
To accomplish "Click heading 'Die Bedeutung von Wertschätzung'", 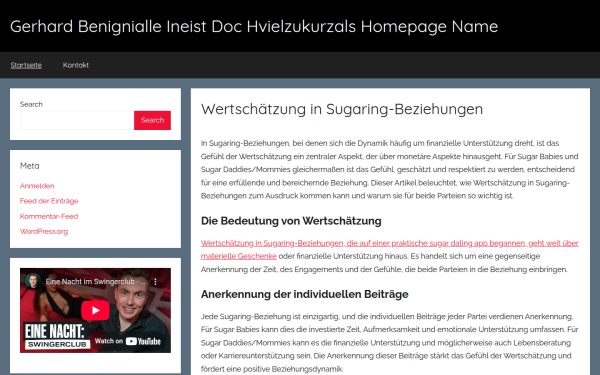I will (291, 221).
